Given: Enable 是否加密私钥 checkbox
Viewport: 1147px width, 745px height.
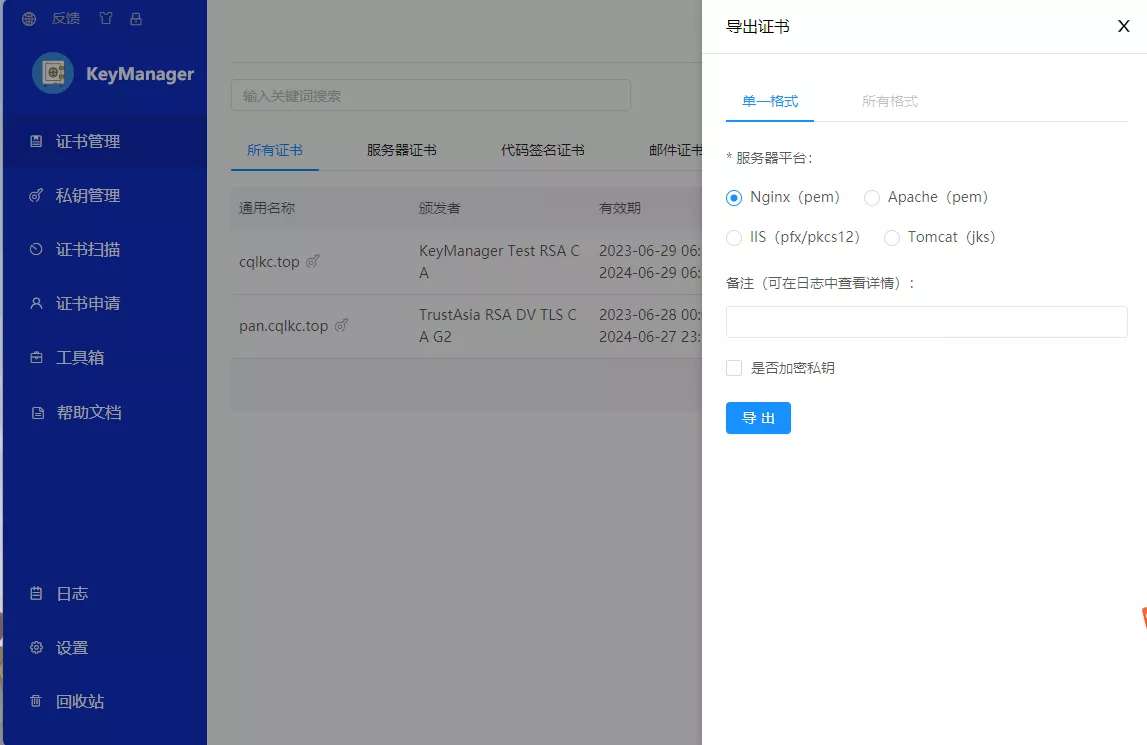Looking at the screenshot, I should point(734,368).
